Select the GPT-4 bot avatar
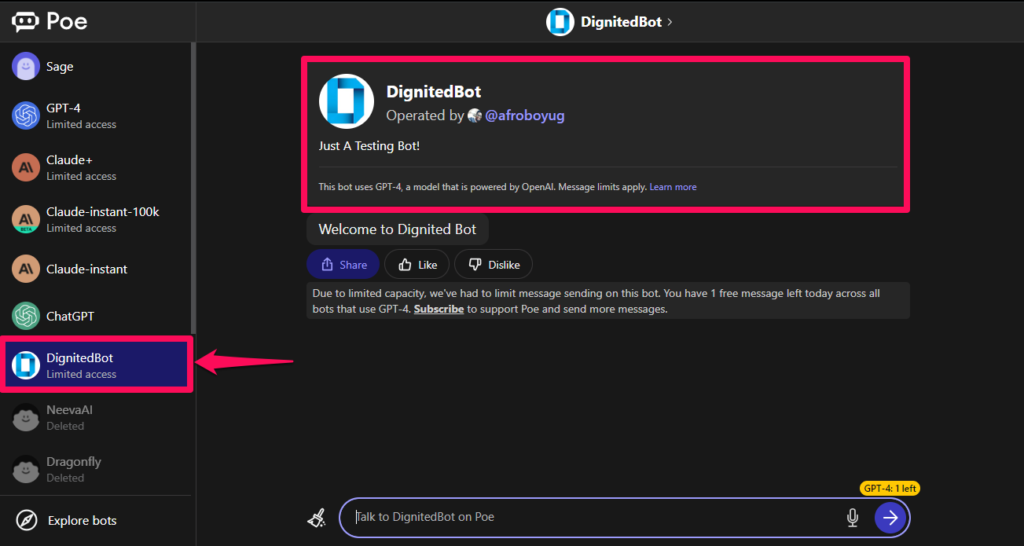Screen dimensions: 1024x546 pos(26,116)
